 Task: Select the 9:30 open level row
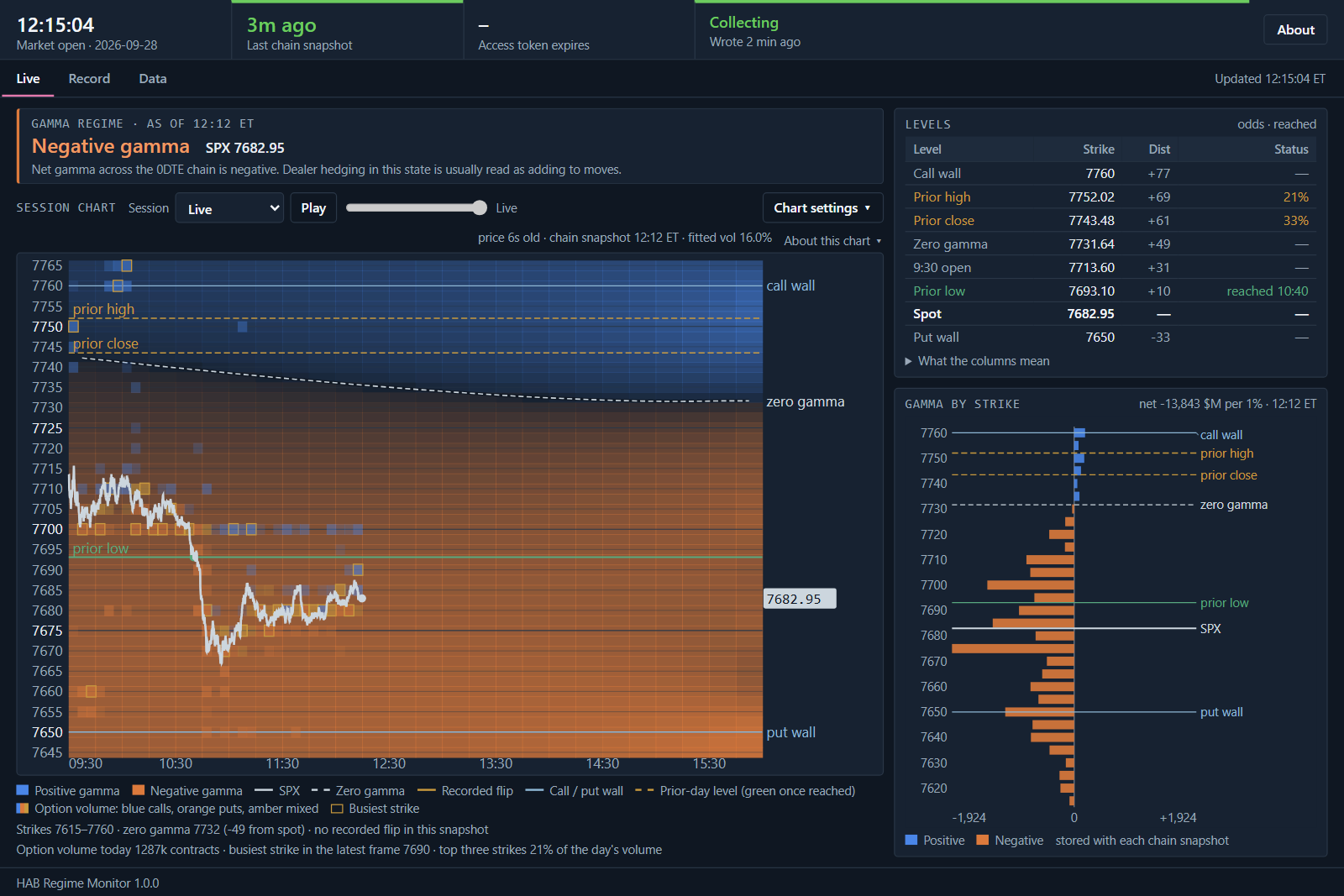tap(1110, 268)
